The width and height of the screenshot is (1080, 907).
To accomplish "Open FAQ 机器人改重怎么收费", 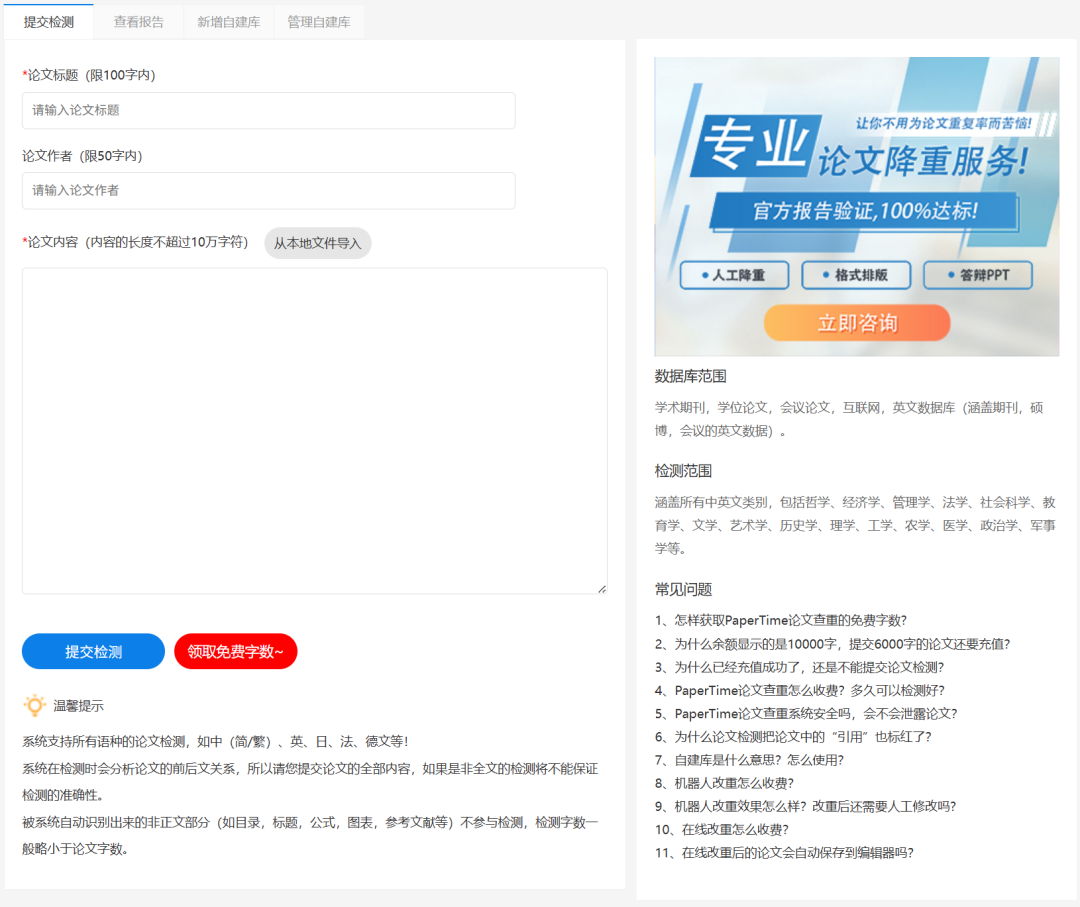I will tap(724, 783).
